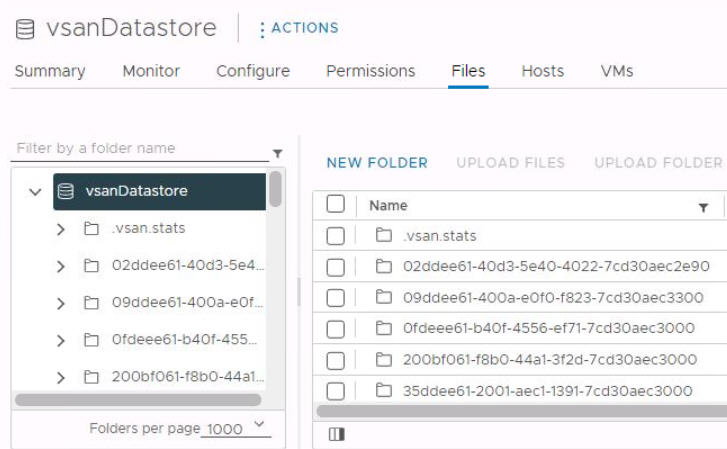Click the Filter by a folder name field
727x449 pixels.
(x=139, y=148)
